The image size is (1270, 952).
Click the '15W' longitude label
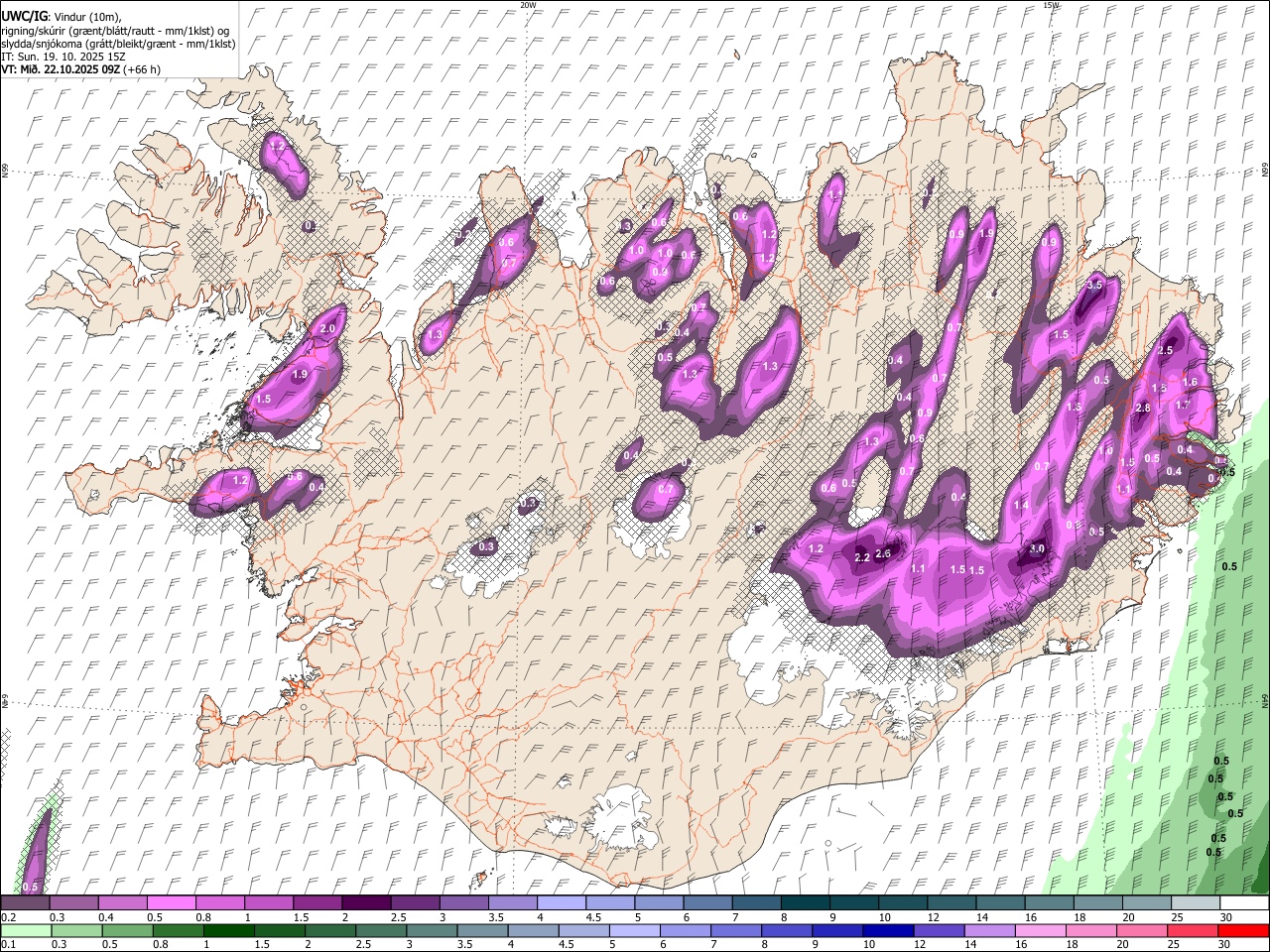pyautogui.click(x=1051, y=5)
